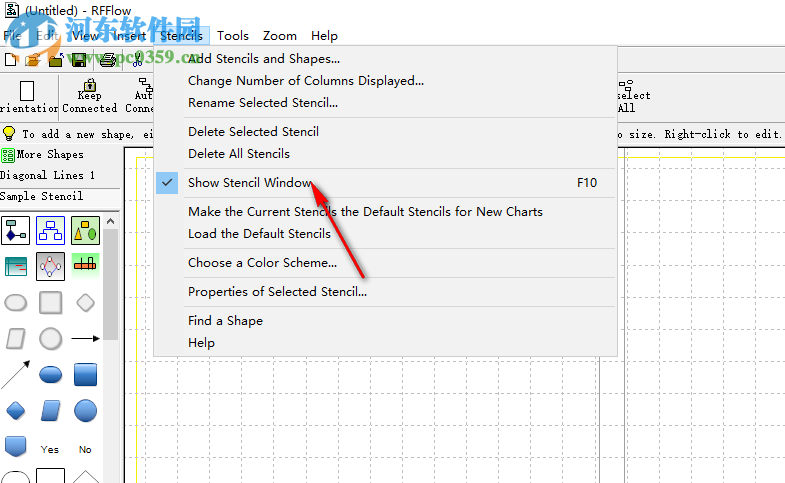Open the Tools menu

[x=233, y=36]
